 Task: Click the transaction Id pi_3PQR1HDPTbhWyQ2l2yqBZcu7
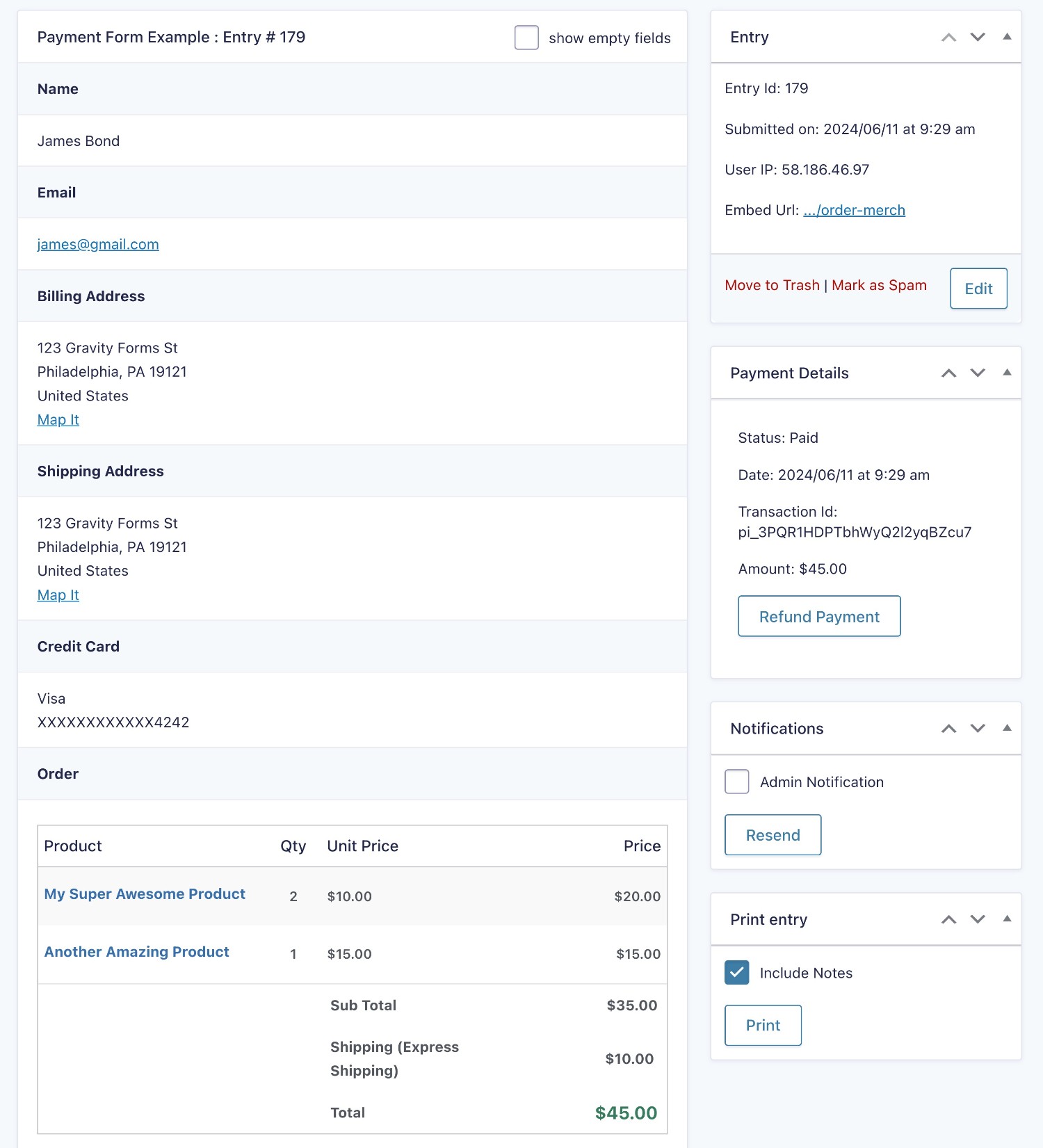855,532
